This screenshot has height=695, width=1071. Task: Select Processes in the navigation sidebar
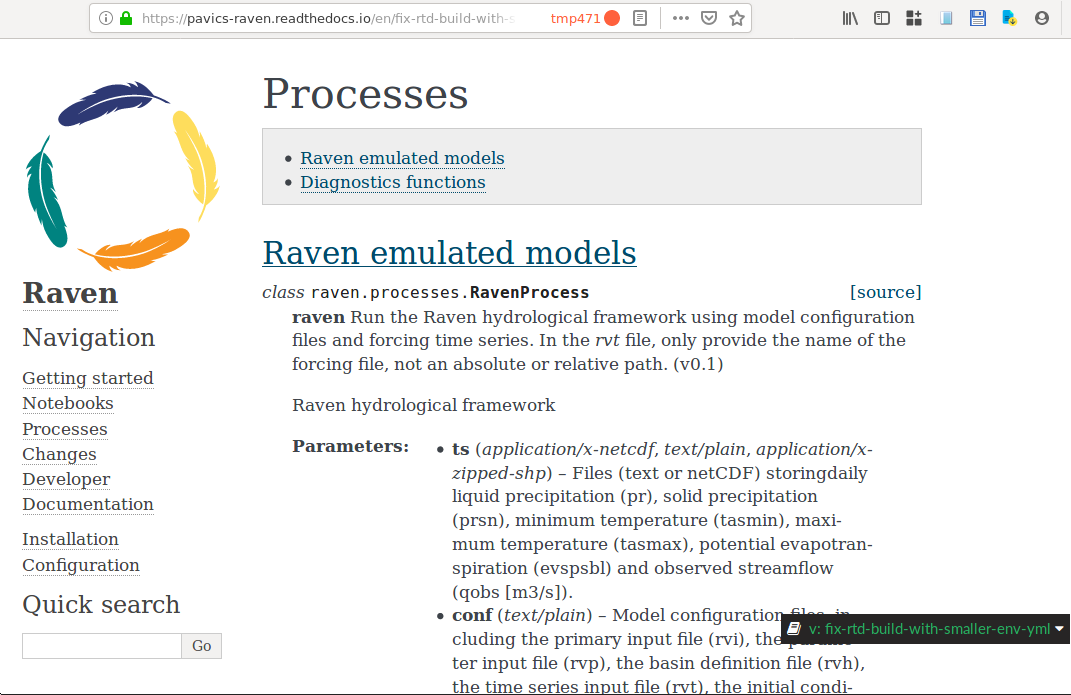(x=65, y=429)
